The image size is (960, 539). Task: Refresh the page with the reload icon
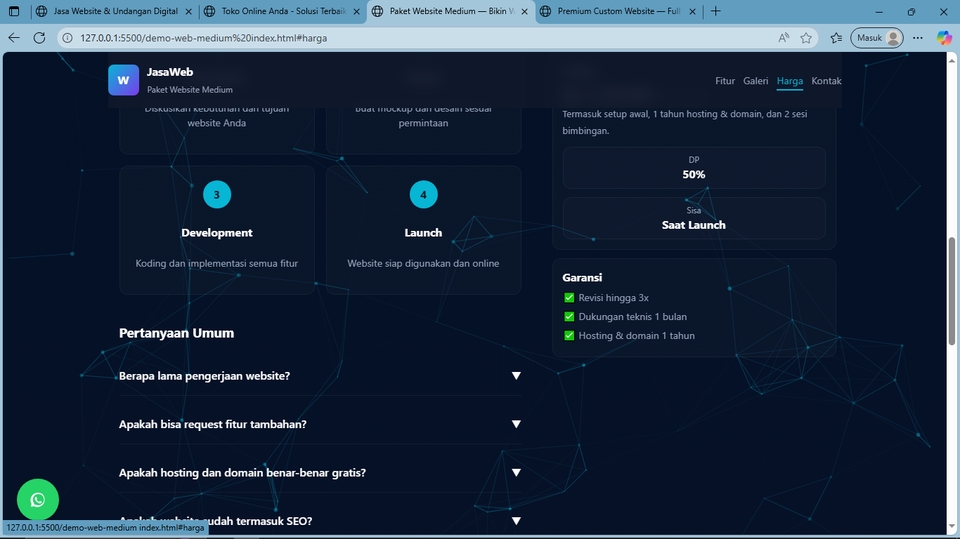point(39,38)
